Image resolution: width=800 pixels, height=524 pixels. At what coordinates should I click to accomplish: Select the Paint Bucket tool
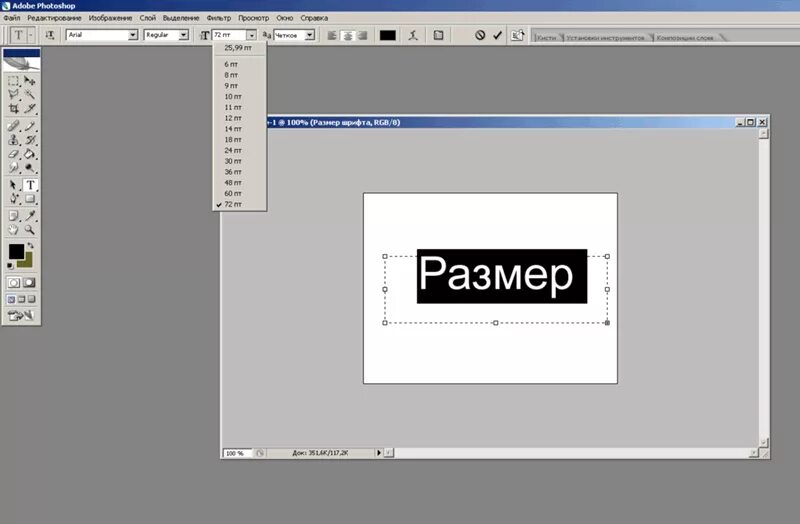point(30,154)
